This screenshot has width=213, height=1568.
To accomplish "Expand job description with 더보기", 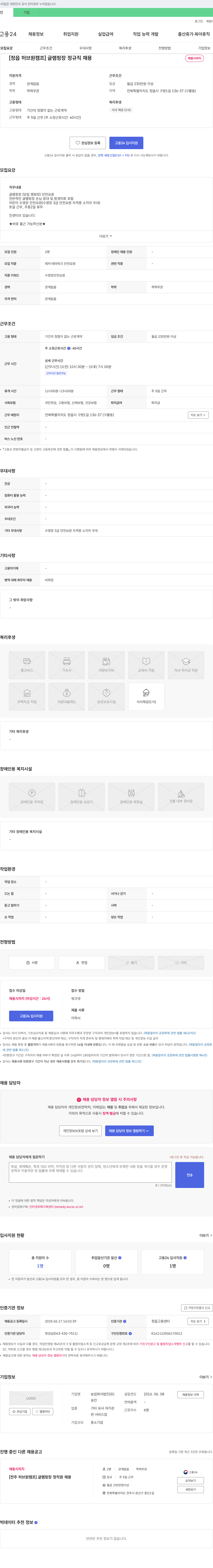I will 106,236.
